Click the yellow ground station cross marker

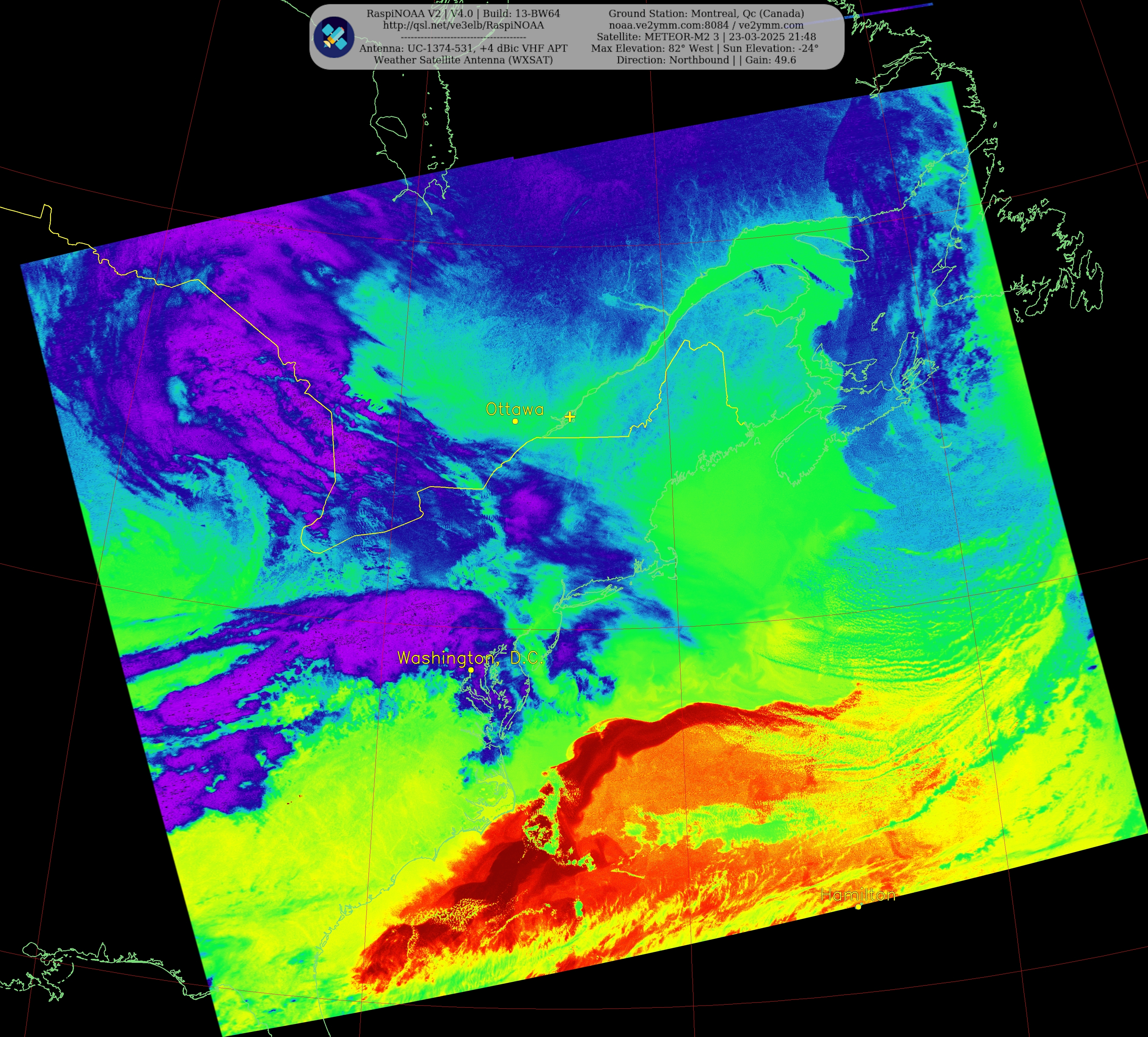(x=569, y=417)
